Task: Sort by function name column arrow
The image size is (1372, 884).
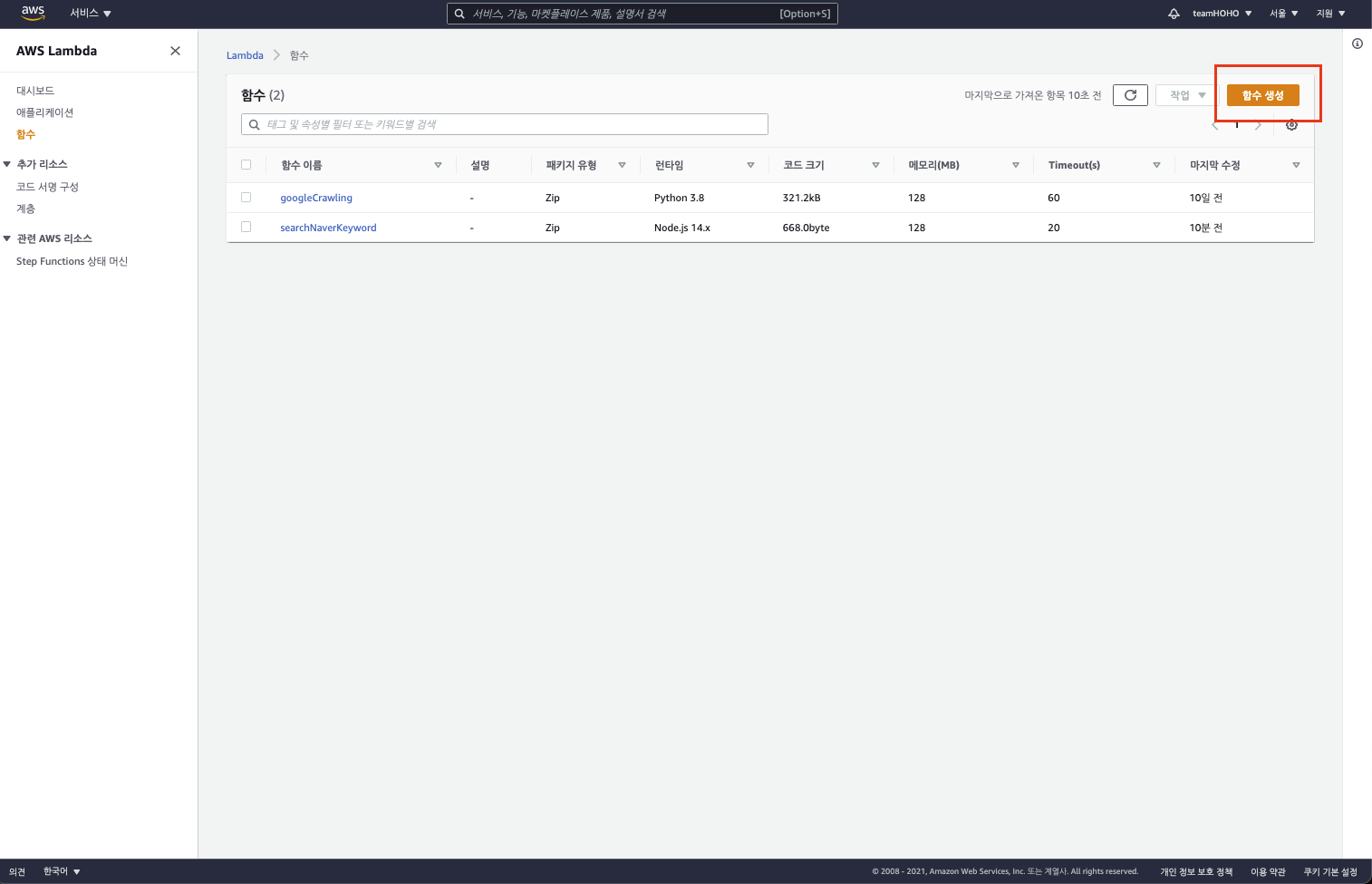Action: 438,165
